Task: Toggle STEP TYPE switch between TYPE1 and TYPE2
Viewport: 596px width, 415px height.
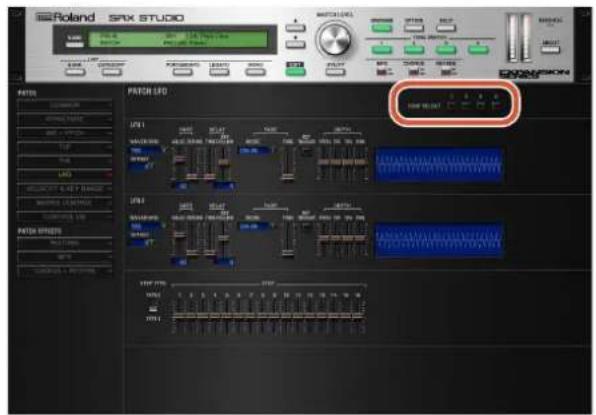Action: [x=153, y=308]
